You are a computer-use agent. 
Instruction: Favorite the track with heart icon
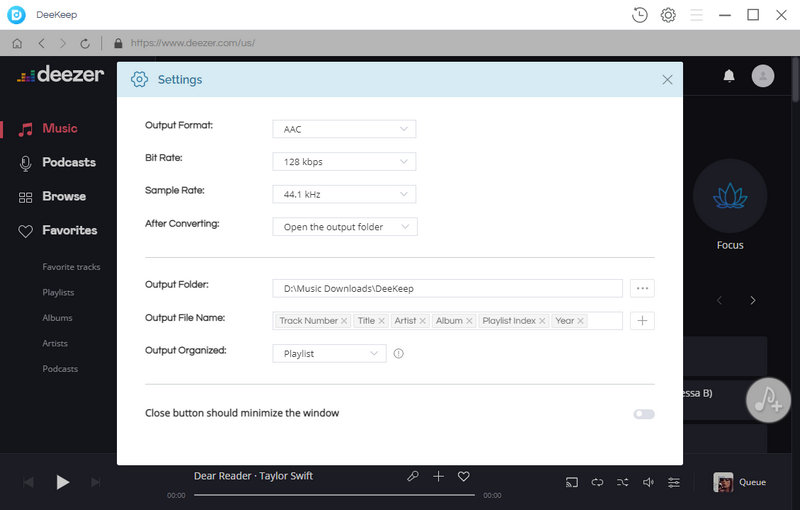463,476
